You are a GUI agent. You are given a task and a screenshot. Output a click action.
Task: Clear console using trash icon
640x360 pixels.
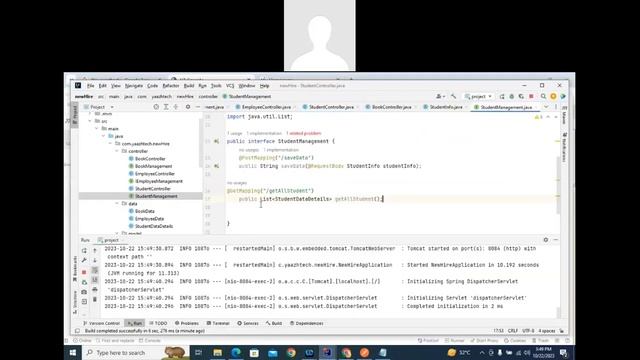click(x=95, y=300)
